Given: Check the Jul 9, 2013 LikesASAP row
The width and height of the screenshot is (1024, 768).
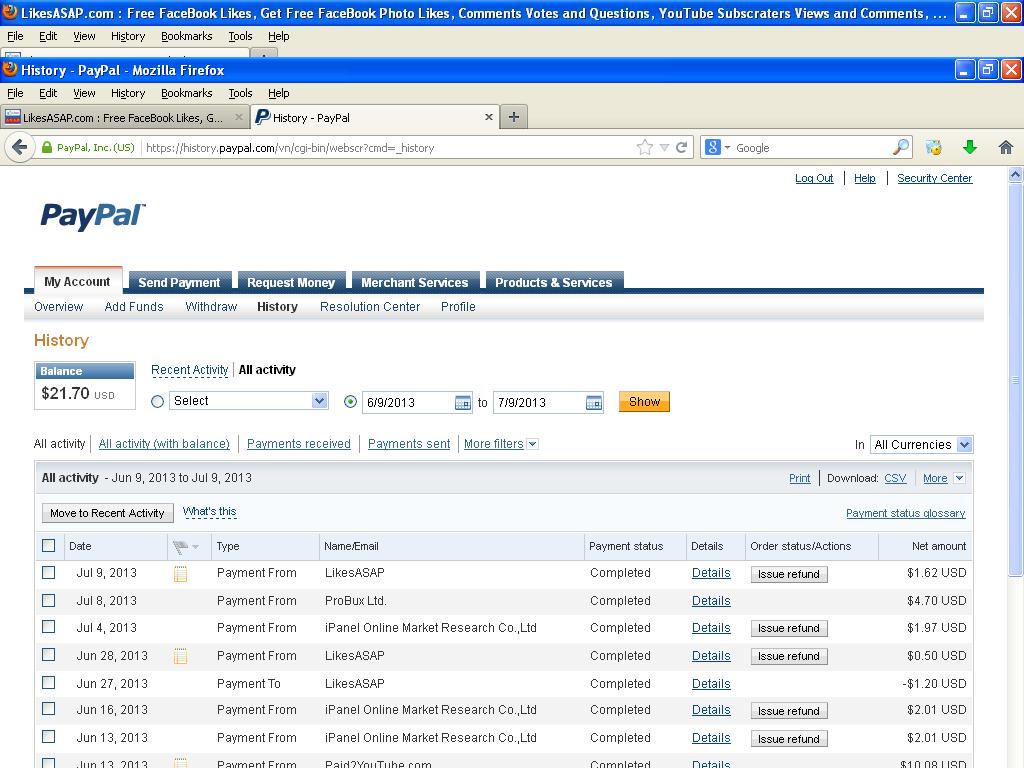Looking at the screenshot, I should (x=48, y=572).
